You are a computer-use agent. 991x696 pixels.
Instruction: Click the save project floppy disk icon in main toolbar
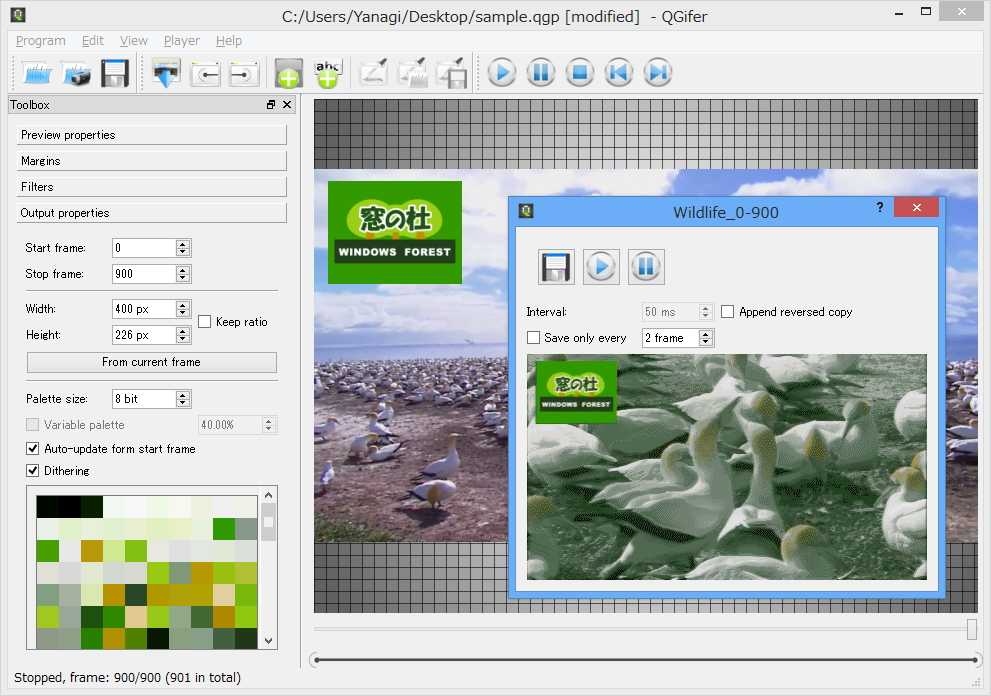point(115,74)
